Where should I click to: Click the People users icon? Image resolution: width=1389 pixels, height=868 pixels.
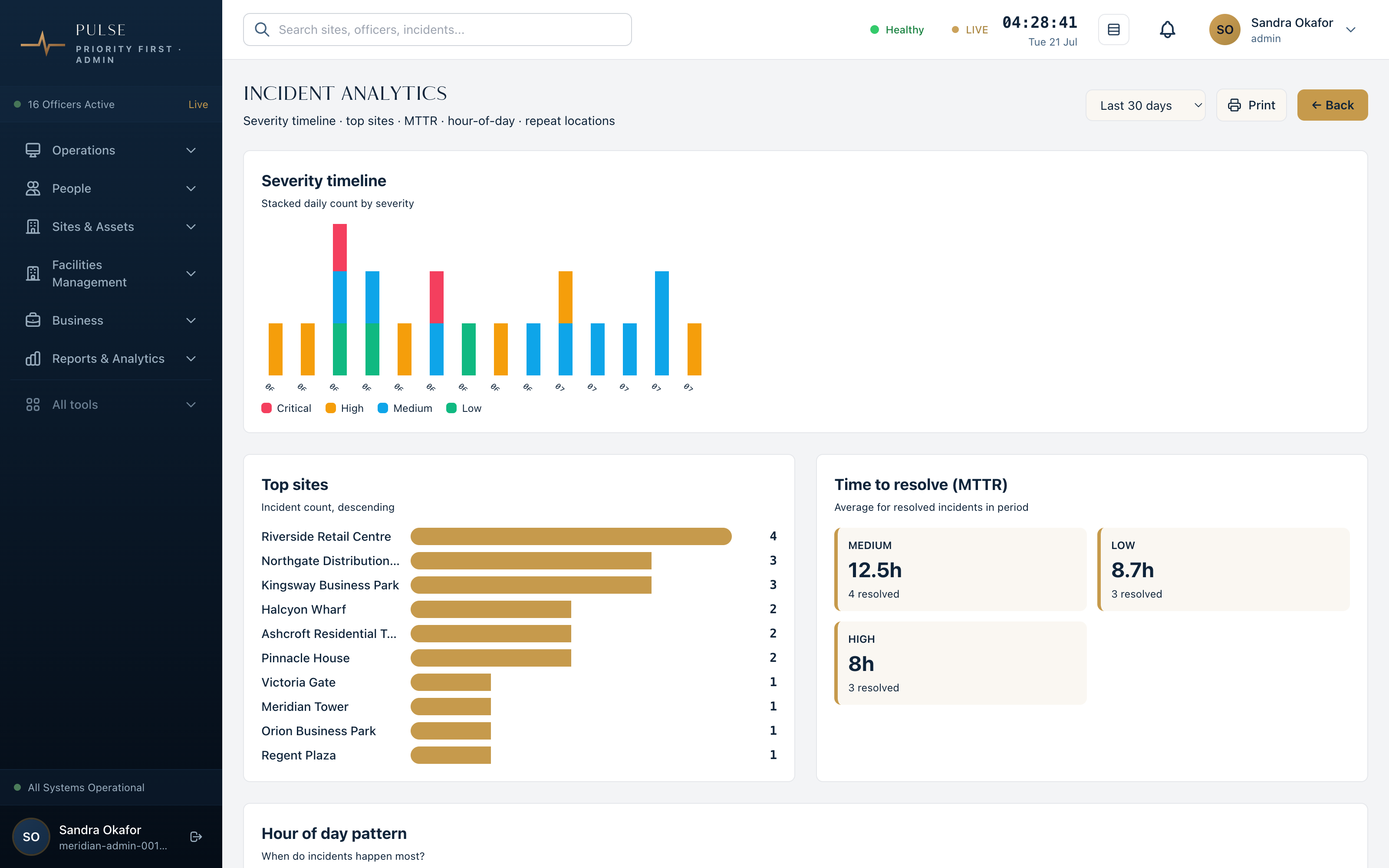pos(33,188)
